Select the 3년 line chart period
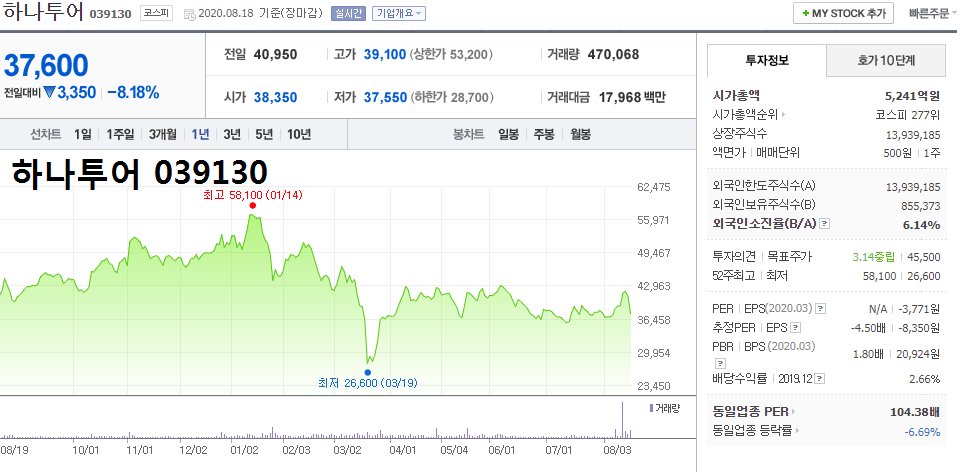Image resolution: width=961 pixels, height=472 pixels. click(232, 134)
